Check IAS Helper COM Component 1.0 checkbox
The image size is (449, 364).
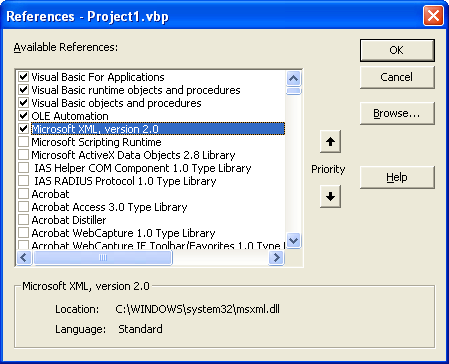(x=23, y=168)
